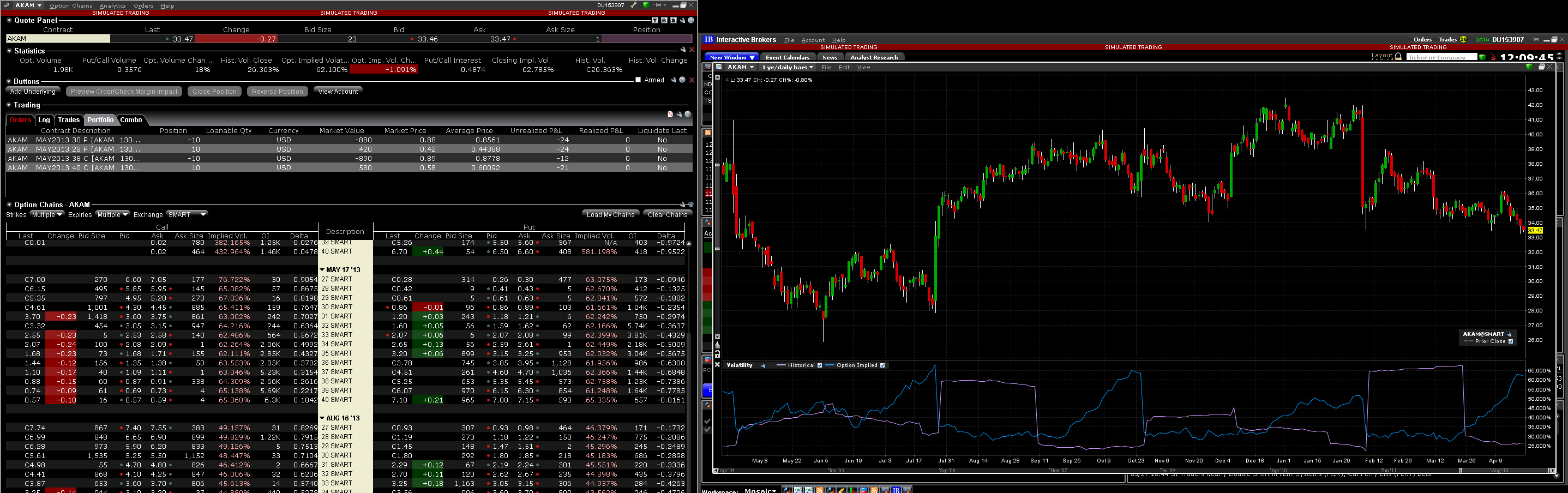Screen dimensions: 1568x493
Task: Collapse the Trading section
Action: click(9, 105)
